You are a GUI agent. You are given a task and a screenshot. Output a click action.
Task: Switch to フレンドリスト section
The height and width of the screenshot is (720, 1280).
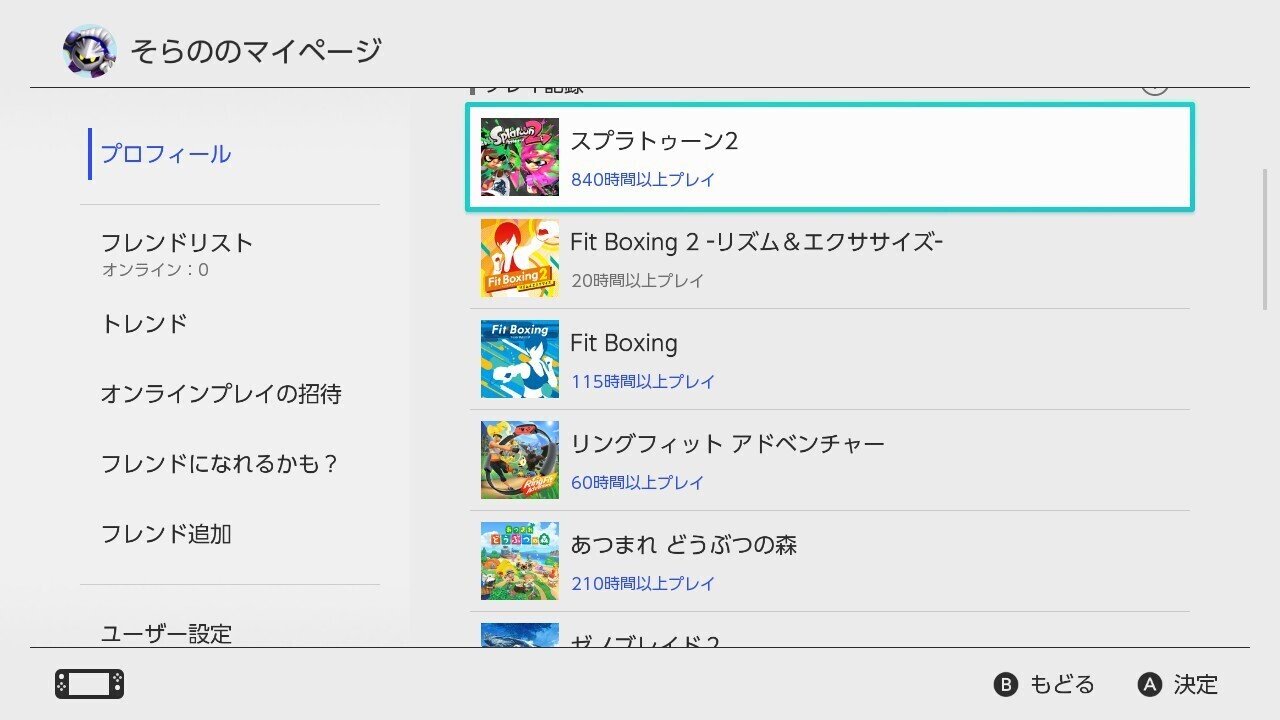(178, 241)
